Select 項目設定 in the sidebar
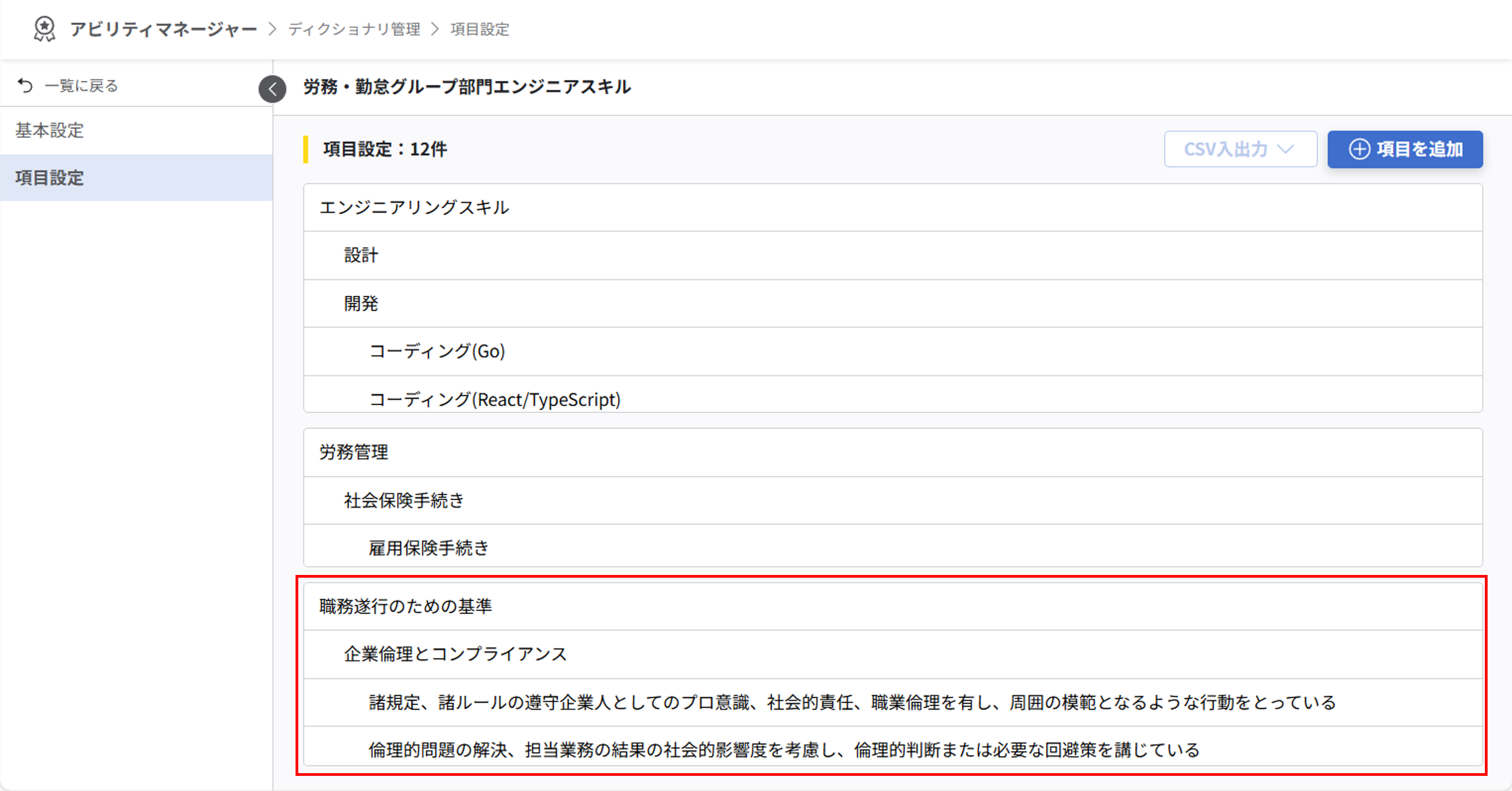Image resolution: width=1512 pixels, height=791 pixels. click(48, 177)
